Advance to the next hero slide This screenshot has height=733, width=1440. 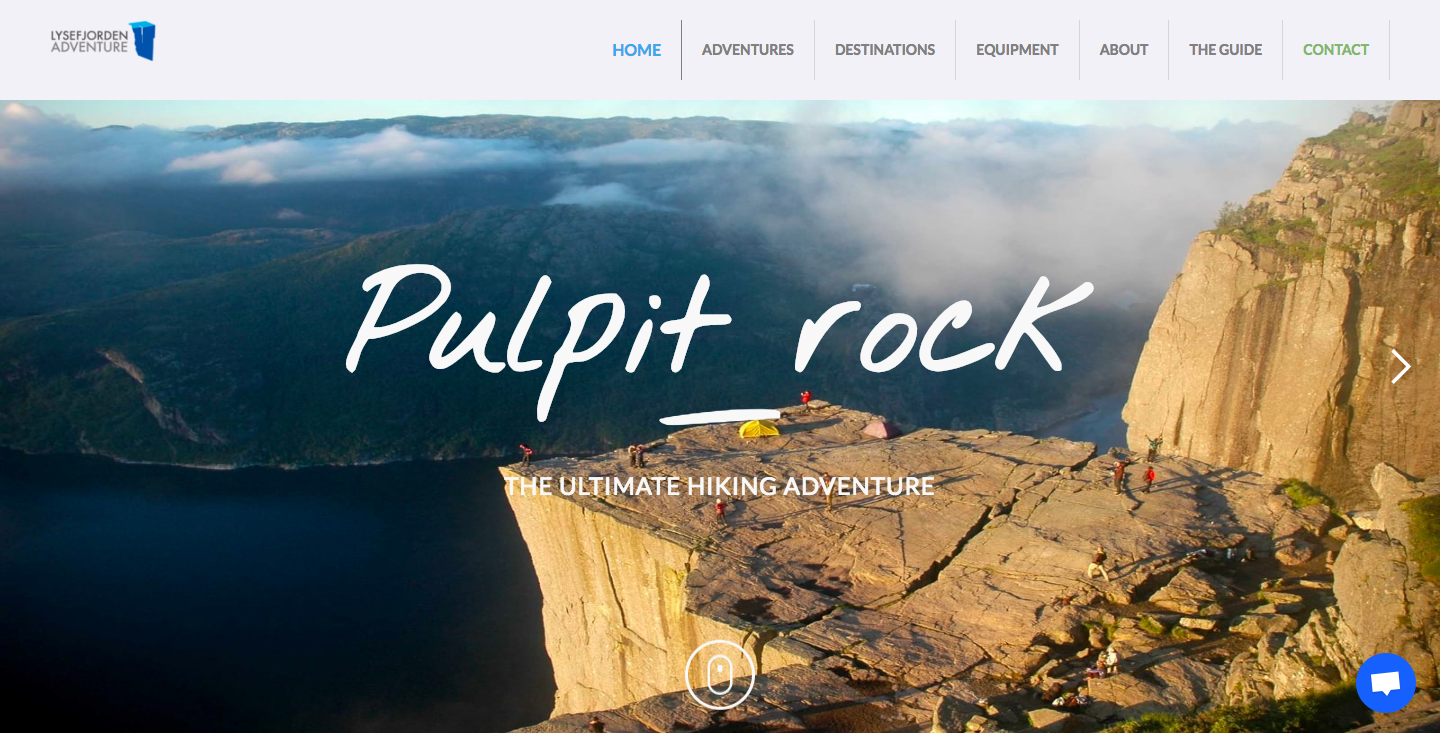tap(1401, 367)
